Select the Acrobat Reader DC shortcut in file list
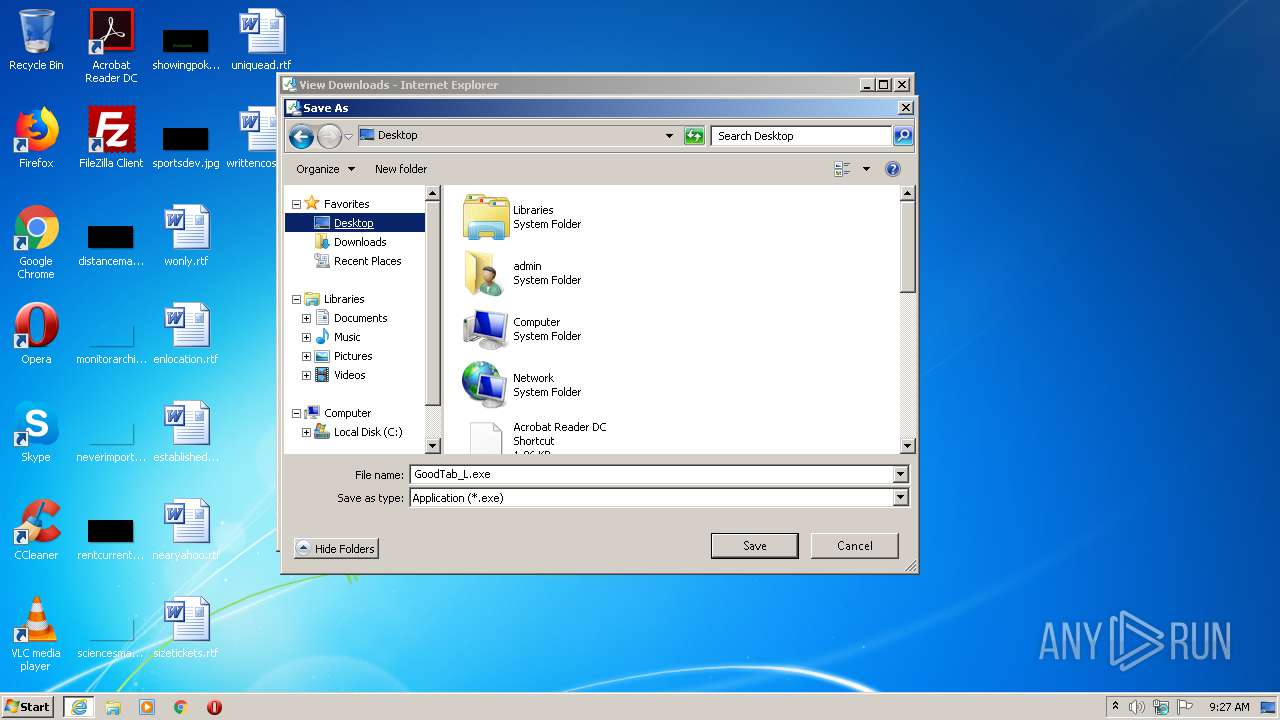The width and height of the screenshot is (1280, 720). (535, 438)
